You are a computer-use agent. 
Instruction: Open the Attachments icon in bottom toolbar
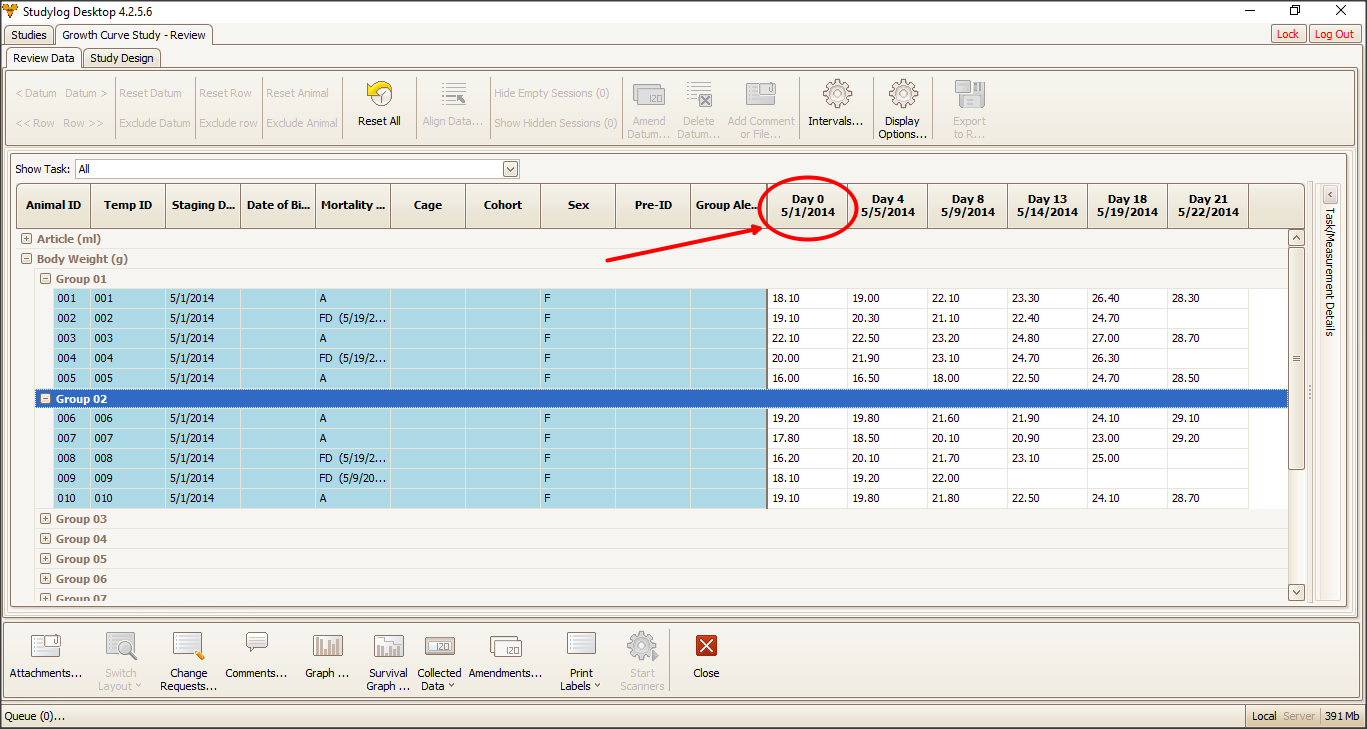pos(46,646)
